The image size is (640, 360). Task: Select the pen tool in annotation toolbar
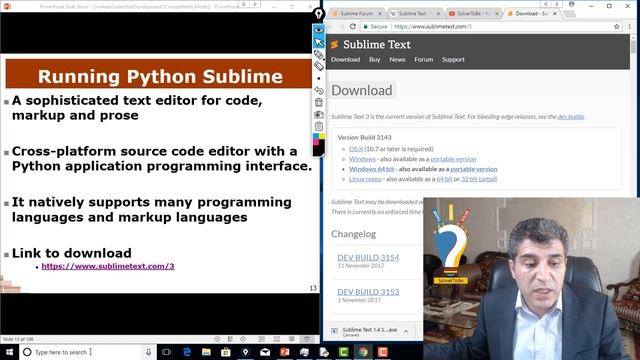pyautogui.click(x=318, y=55)
